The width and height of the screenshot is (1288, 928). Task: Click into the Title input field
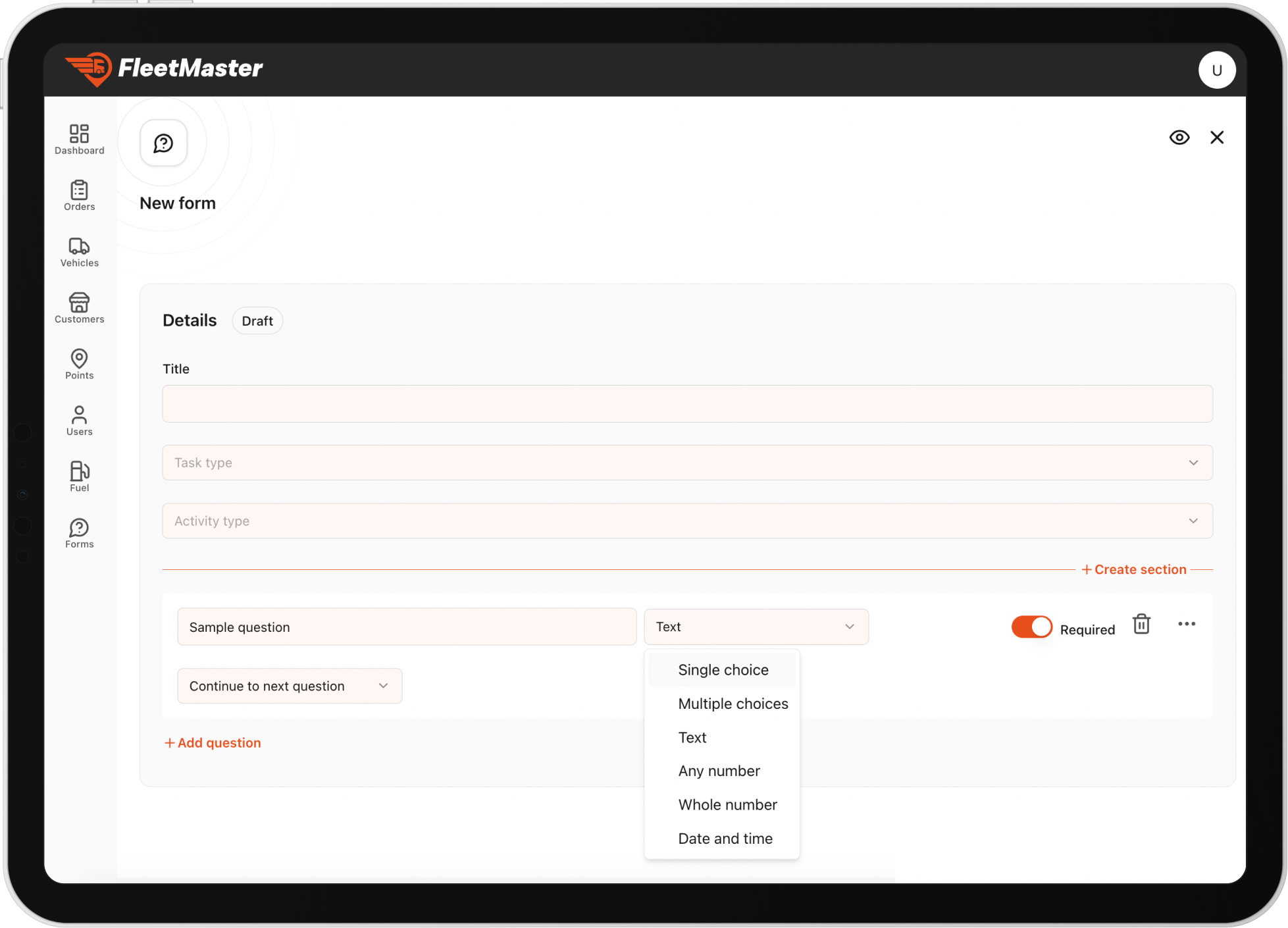[x=687, y=403]
